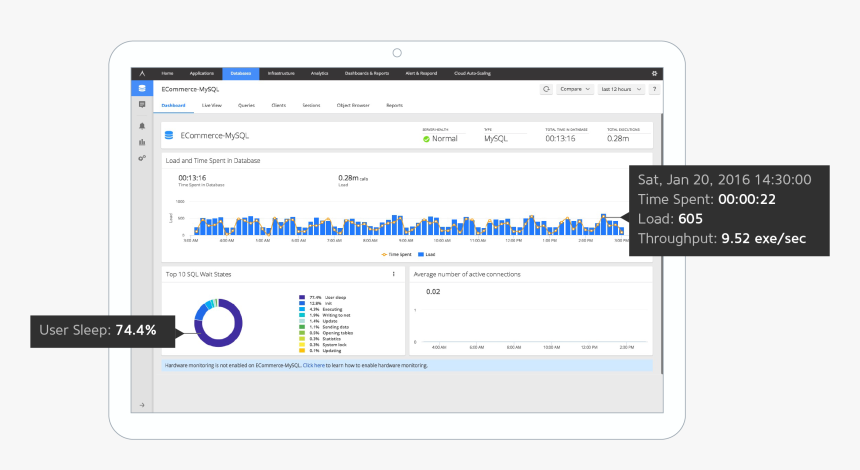Open the chat panel icon in sidebar
Viewport: 860px width, 470px height.
tap(142, 104)
